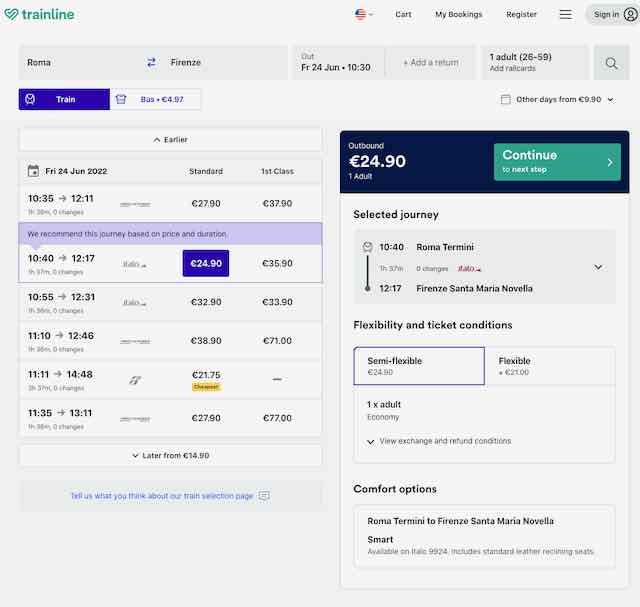The height and width of the screenshot is (607, 640).
Task: Select the €24.90 Standard fare at 10:40
Action: tap(206, 263)
